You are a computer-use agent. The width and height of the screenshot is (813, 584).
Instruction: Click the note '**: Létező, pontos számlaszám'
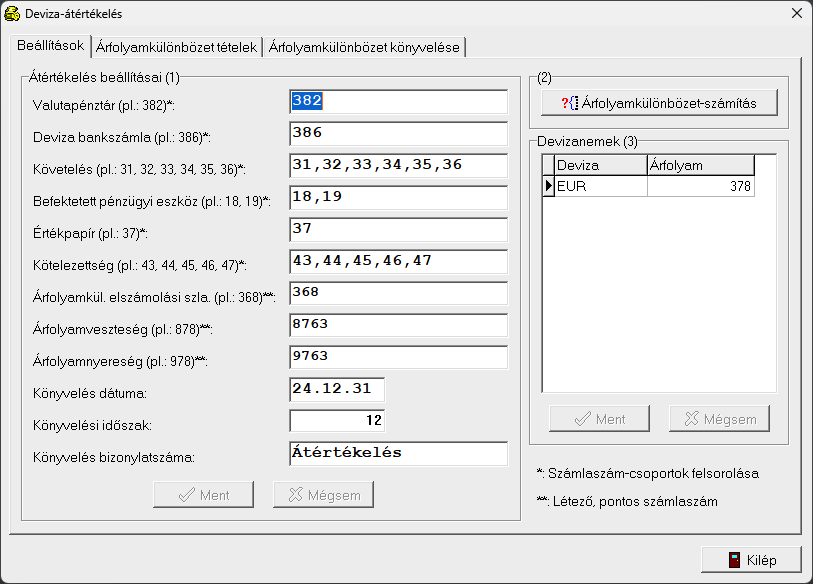point(627,502)
